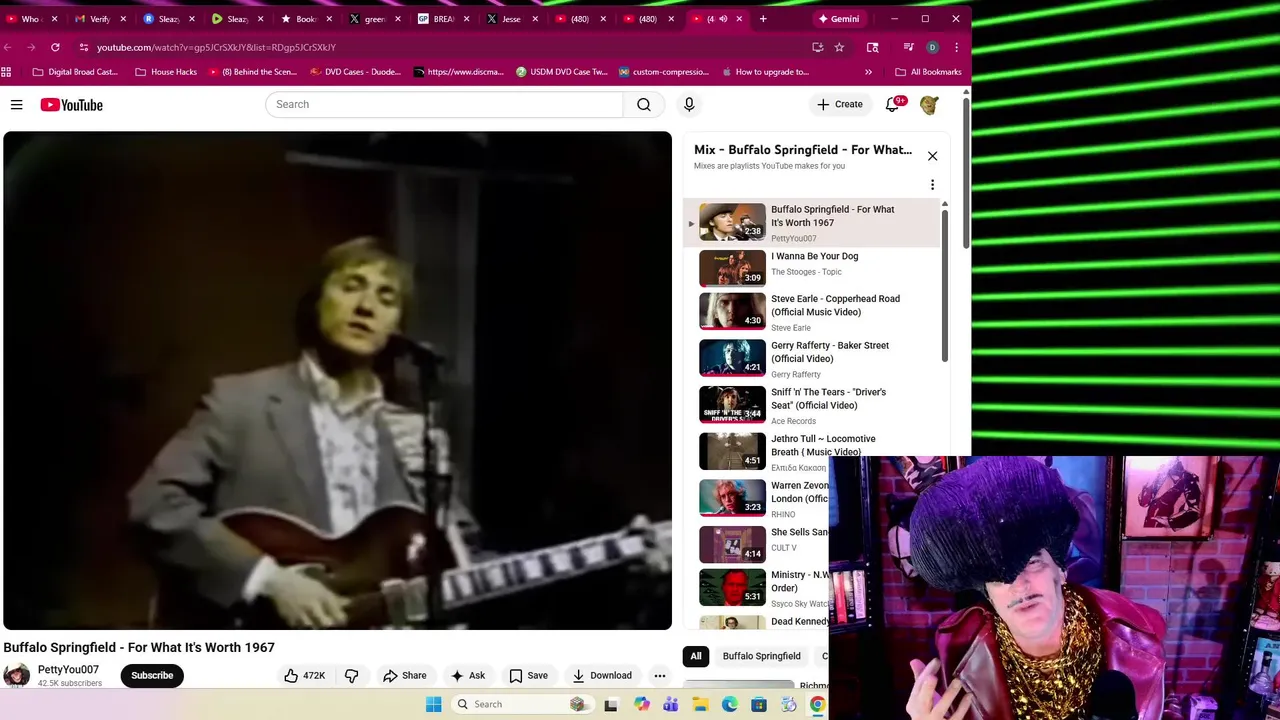Click the YouTube search input field
The width and height of the screenshot is (1280, 720).
(444, 105)
